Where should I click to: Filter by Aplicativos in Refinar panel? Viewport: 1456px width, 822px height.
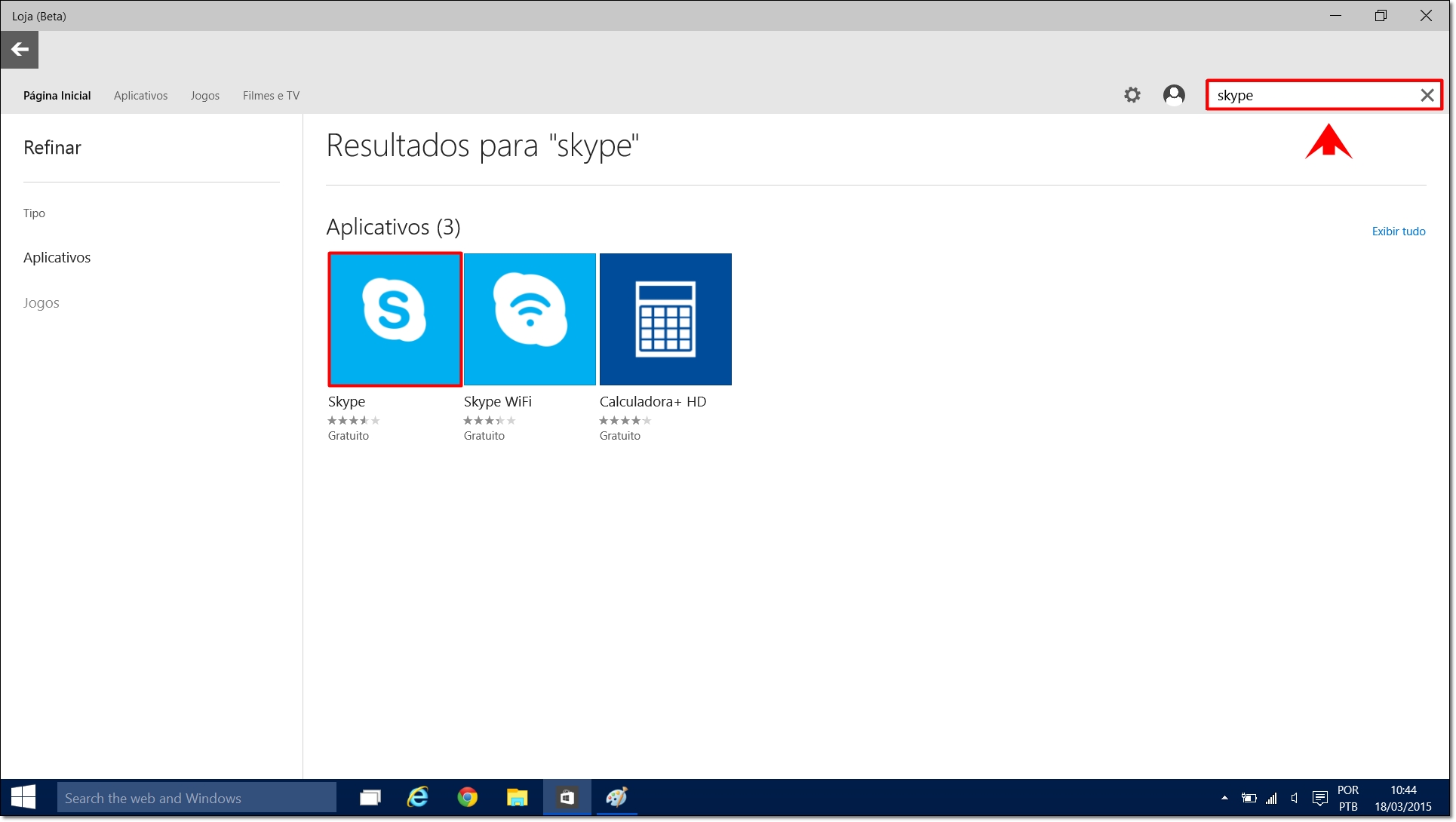tap(57, 257)
